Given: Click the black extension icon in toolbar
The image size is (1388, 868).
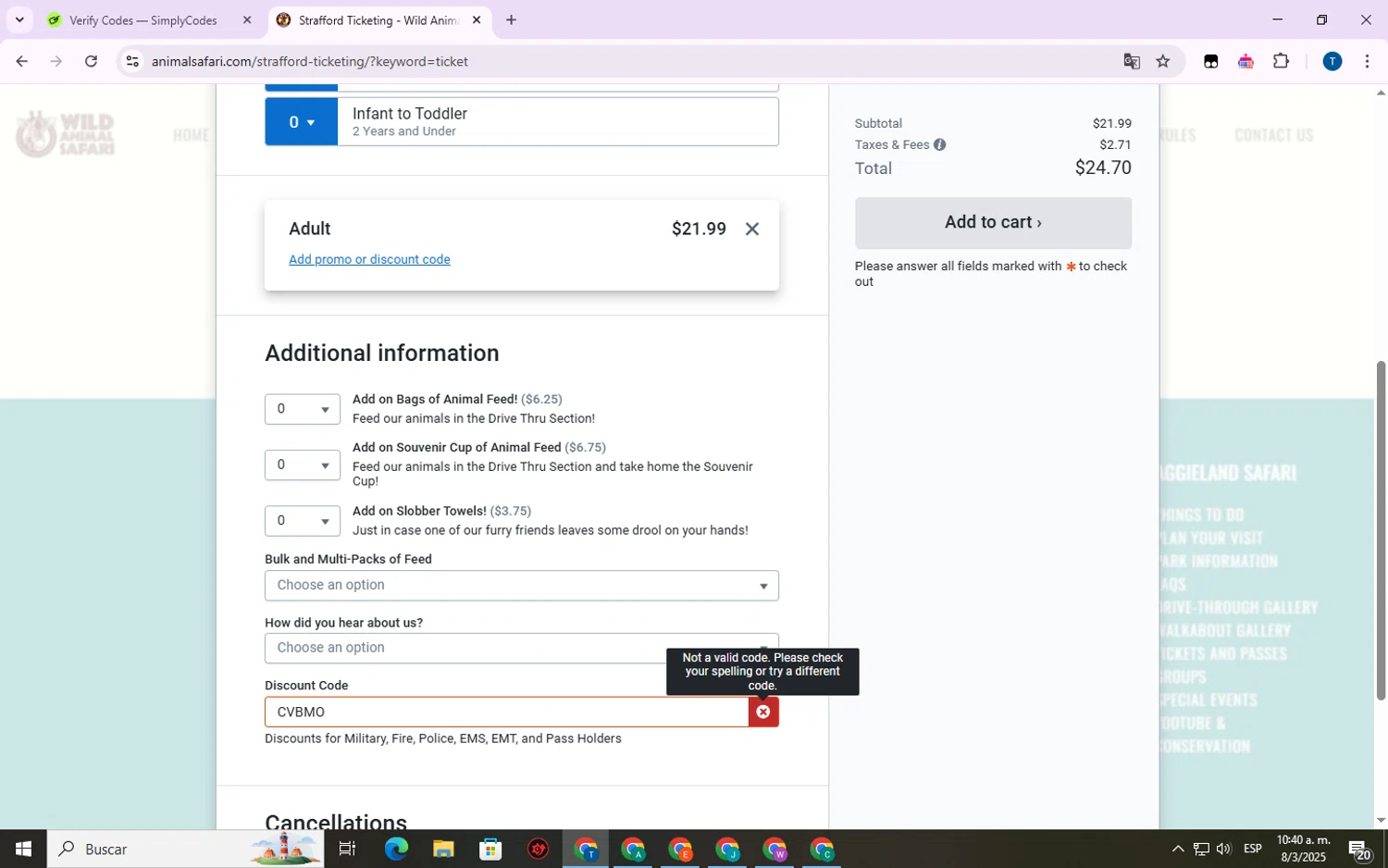Looking at the screenshot, I should click(1210, 61).
